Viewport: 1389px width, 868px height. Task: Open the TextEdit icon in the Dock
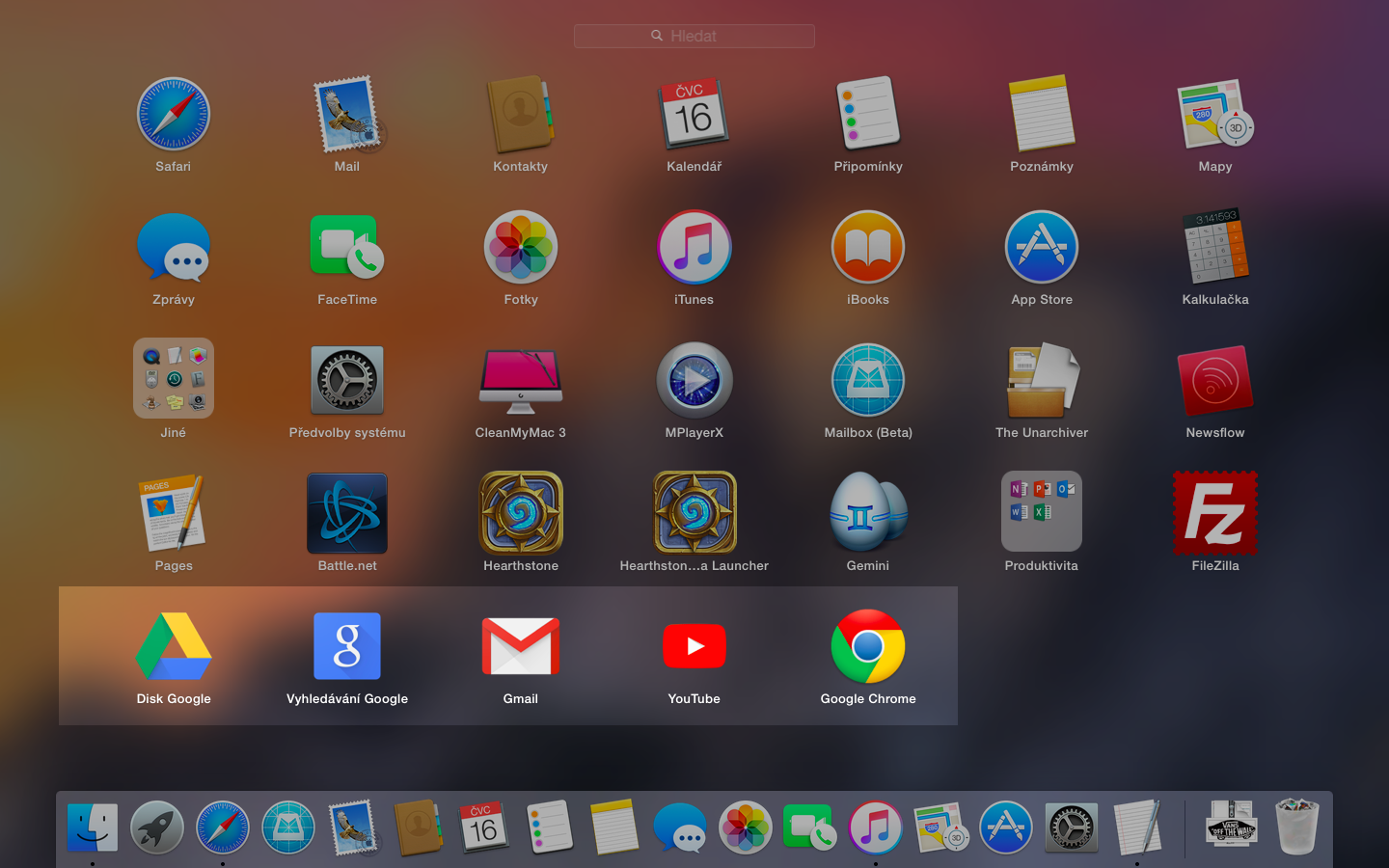[1137, 827]
